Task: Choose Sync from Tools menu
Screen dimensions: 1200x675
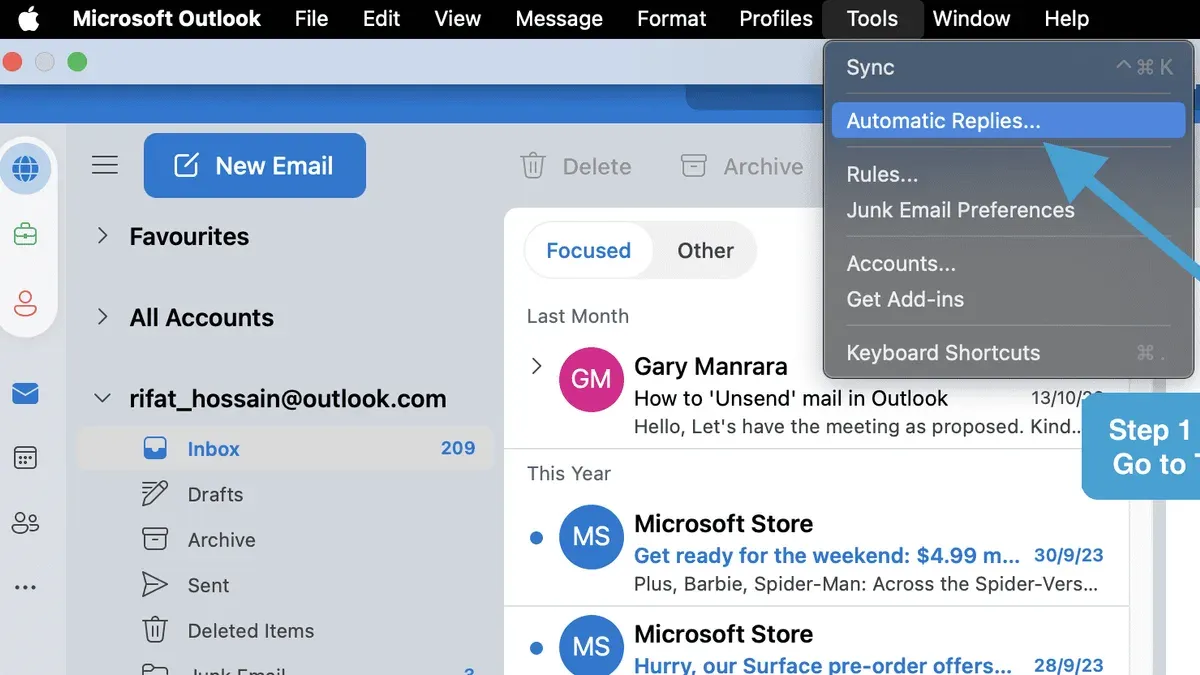Action: point(1009,67)
